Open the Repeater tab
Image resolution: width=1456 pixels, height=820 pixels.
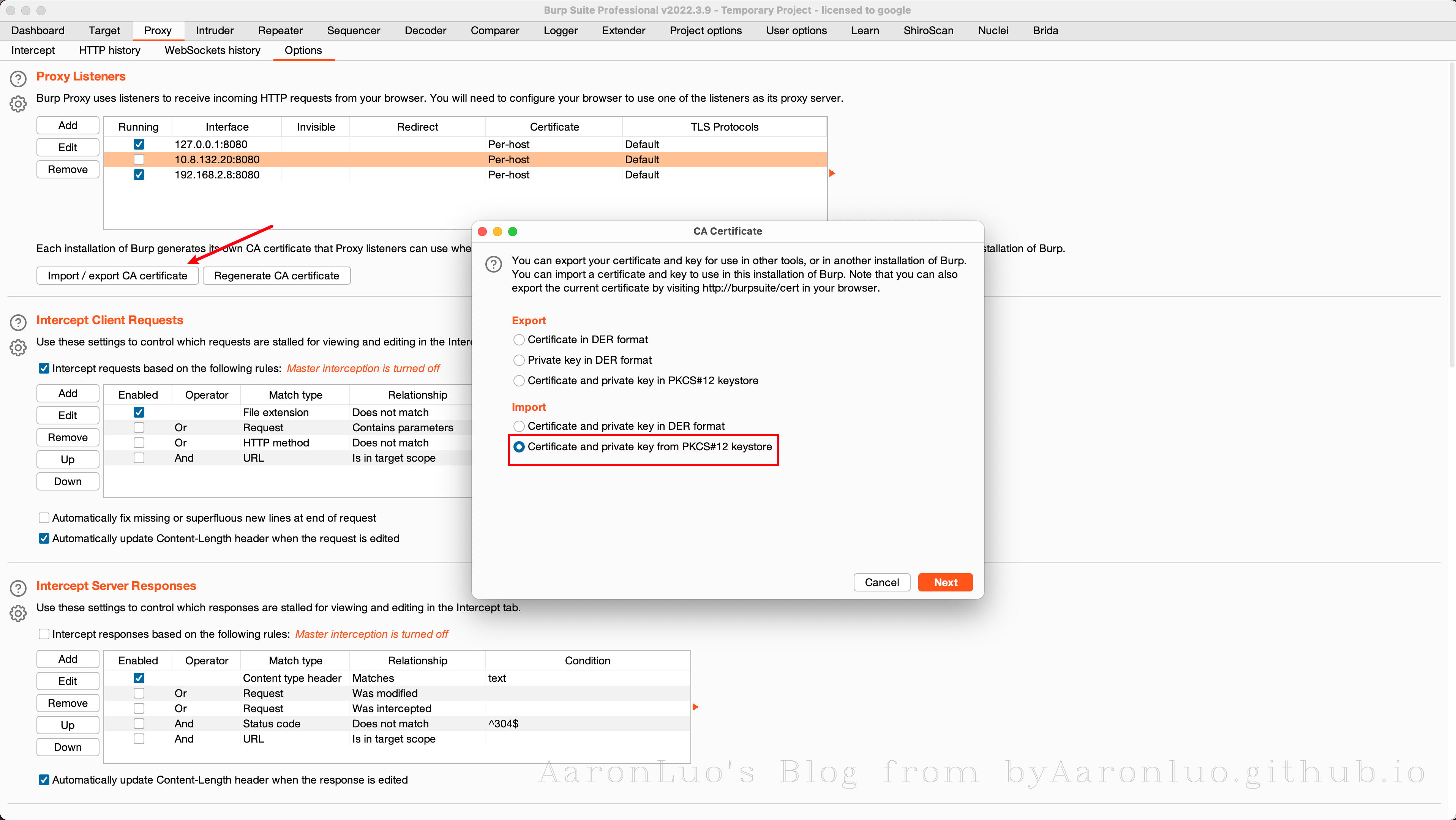click(x=280, y=30)
